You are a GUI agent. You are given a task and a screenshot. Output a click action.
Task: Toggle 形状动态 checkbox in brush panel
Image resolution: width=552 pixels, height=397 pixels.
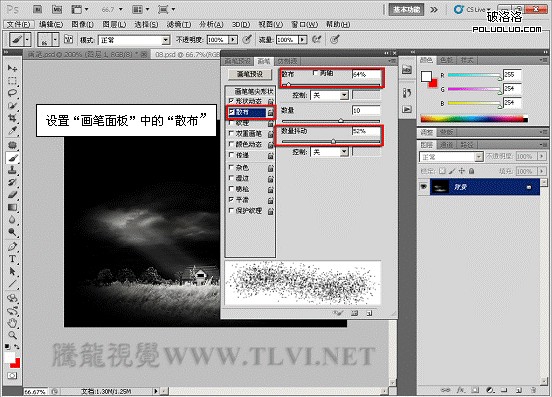231,101
